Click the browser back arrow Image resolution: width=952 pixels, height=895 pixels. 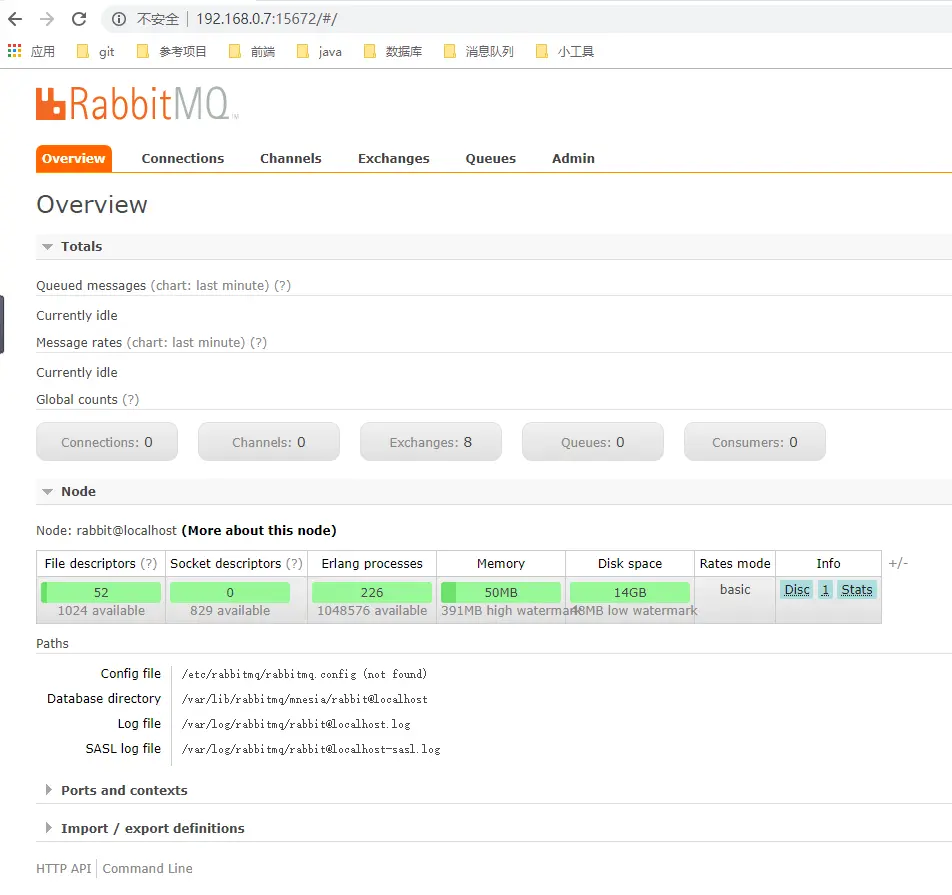point(15,19)
